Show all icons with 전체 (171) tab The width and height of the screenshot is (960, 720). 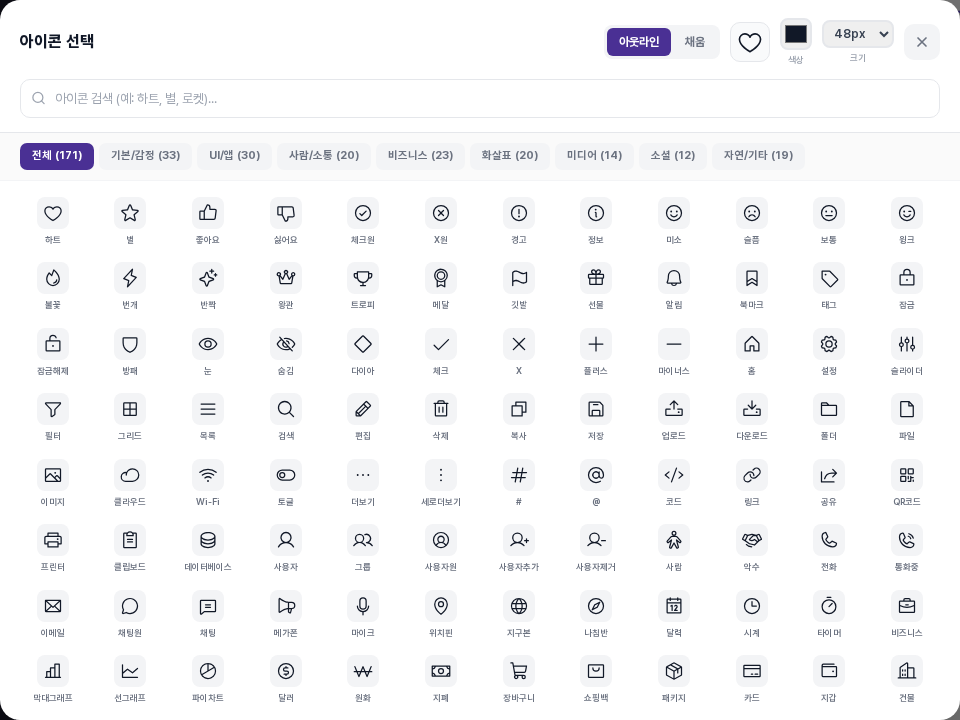click(57, 156)
